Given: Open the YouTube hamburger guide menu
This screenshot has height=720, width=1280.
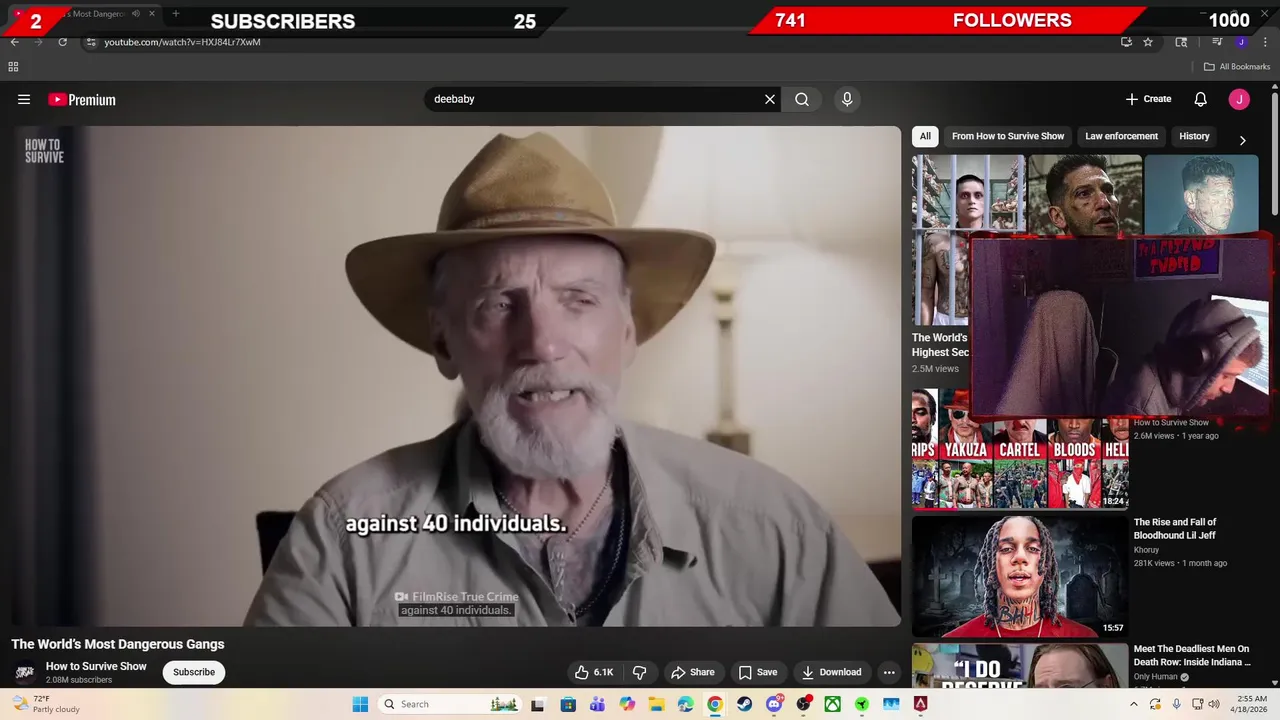Looking at the screenshot, I should (24, 99).
